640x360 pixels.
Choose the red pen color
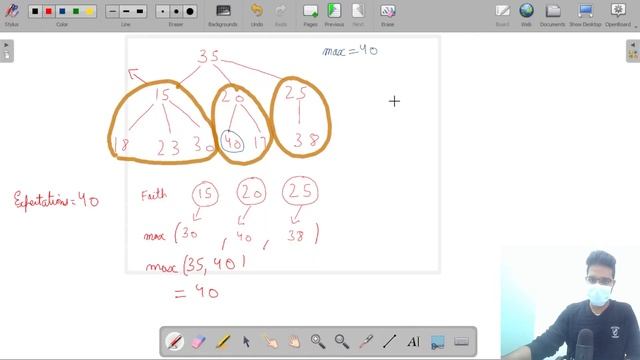(x=49, y=11)
